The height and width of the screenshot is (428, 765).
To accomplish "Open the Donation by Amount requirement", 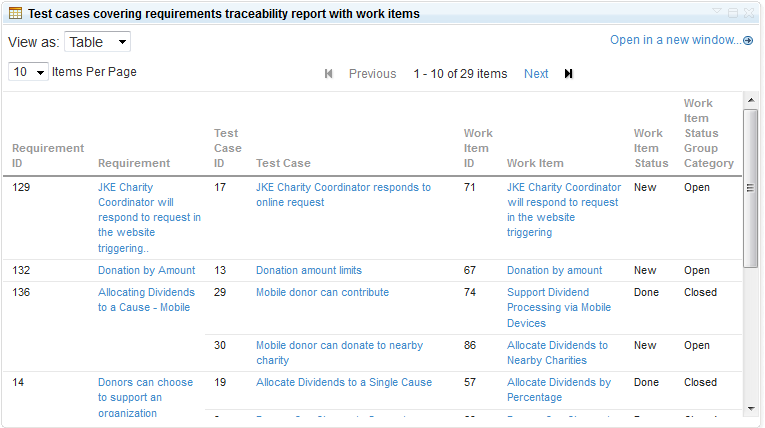I will [146, 270].
